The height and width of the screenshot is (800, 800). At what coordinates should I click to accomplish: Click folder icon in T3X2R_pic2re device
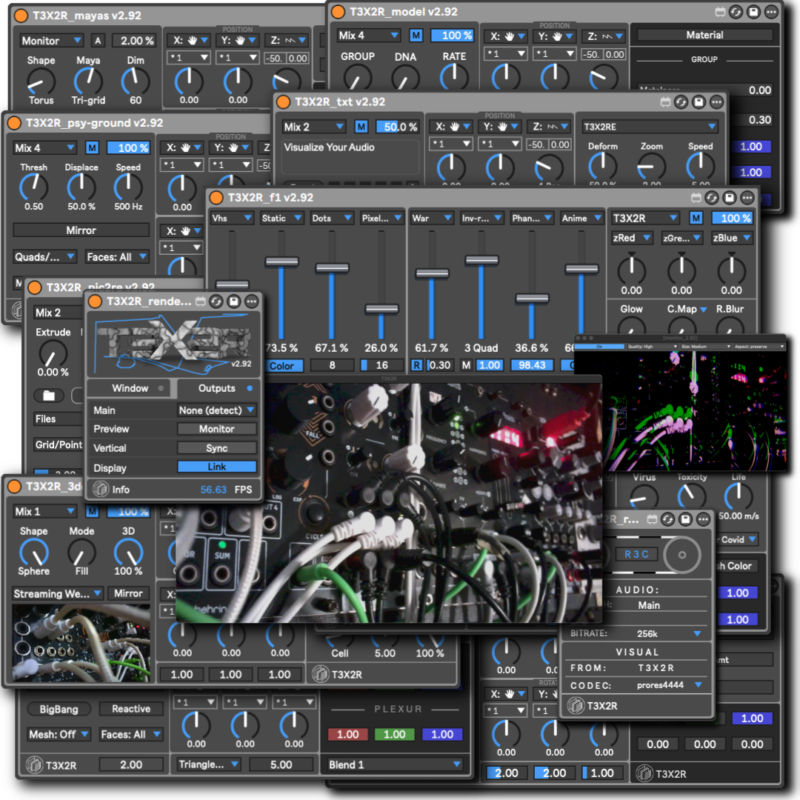pos(48,395)
